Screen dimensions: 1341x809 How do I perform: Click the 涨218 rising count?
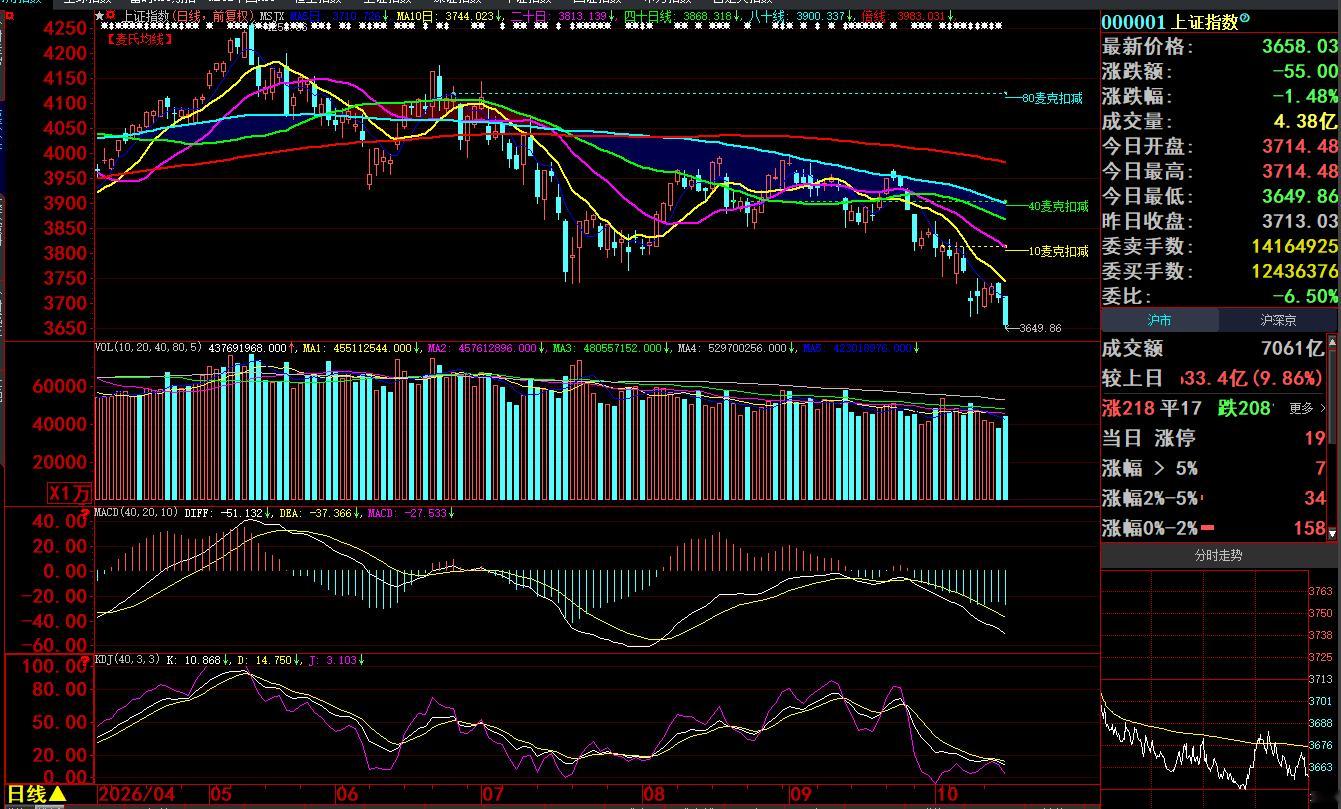pos(1128,408)
